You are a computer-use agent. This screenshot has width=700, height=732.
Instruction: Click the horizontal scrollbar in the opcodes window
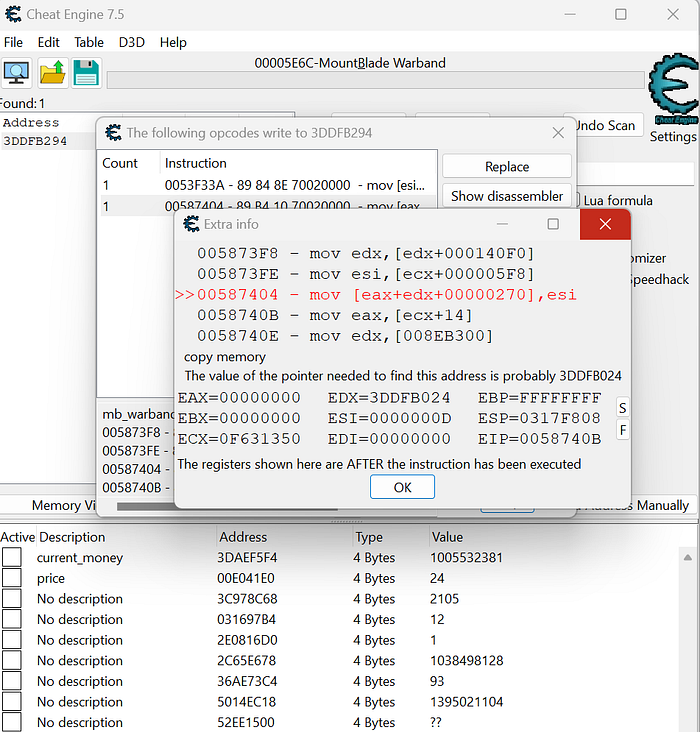(x=227, y=507)
